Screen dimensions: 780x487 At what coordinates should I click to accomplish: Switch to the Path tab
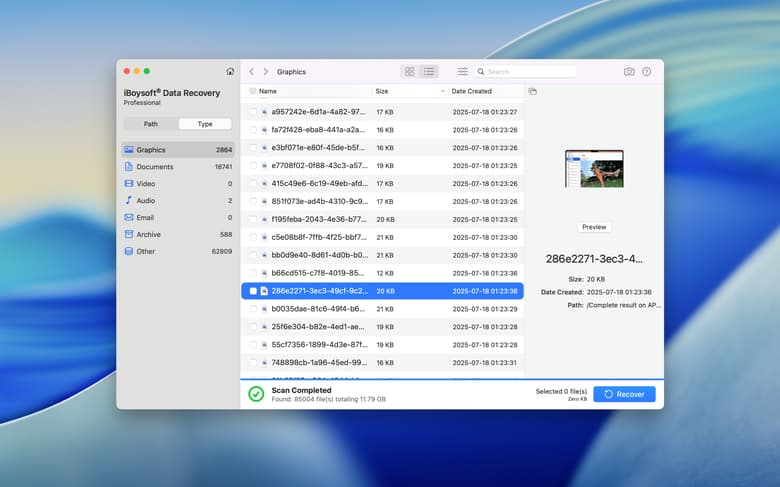[x=151, y=124]
